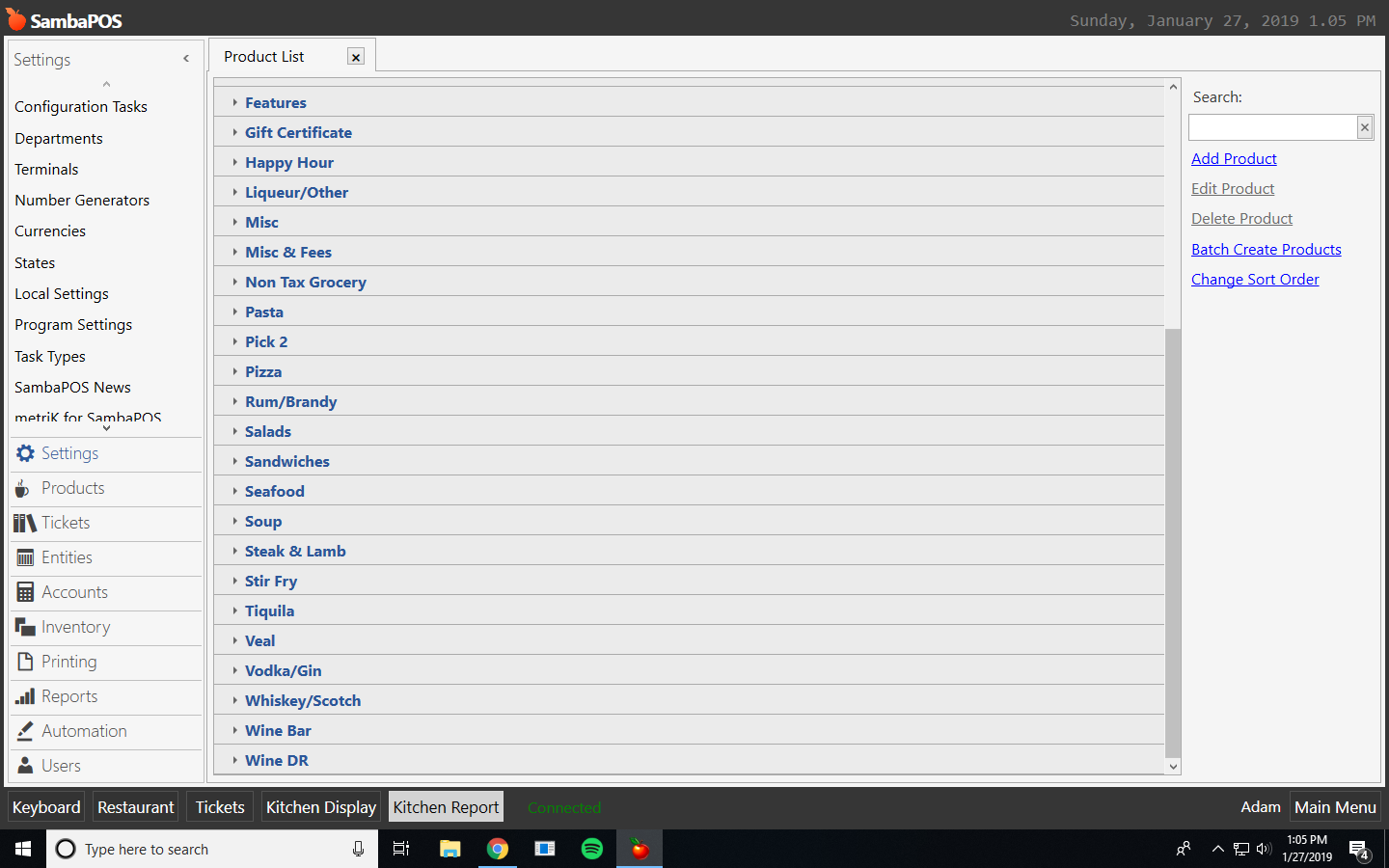The image size is (1389, 868).
Task: Select the Seafood category row
Action: pyautogui.click(x=689, y=491)
